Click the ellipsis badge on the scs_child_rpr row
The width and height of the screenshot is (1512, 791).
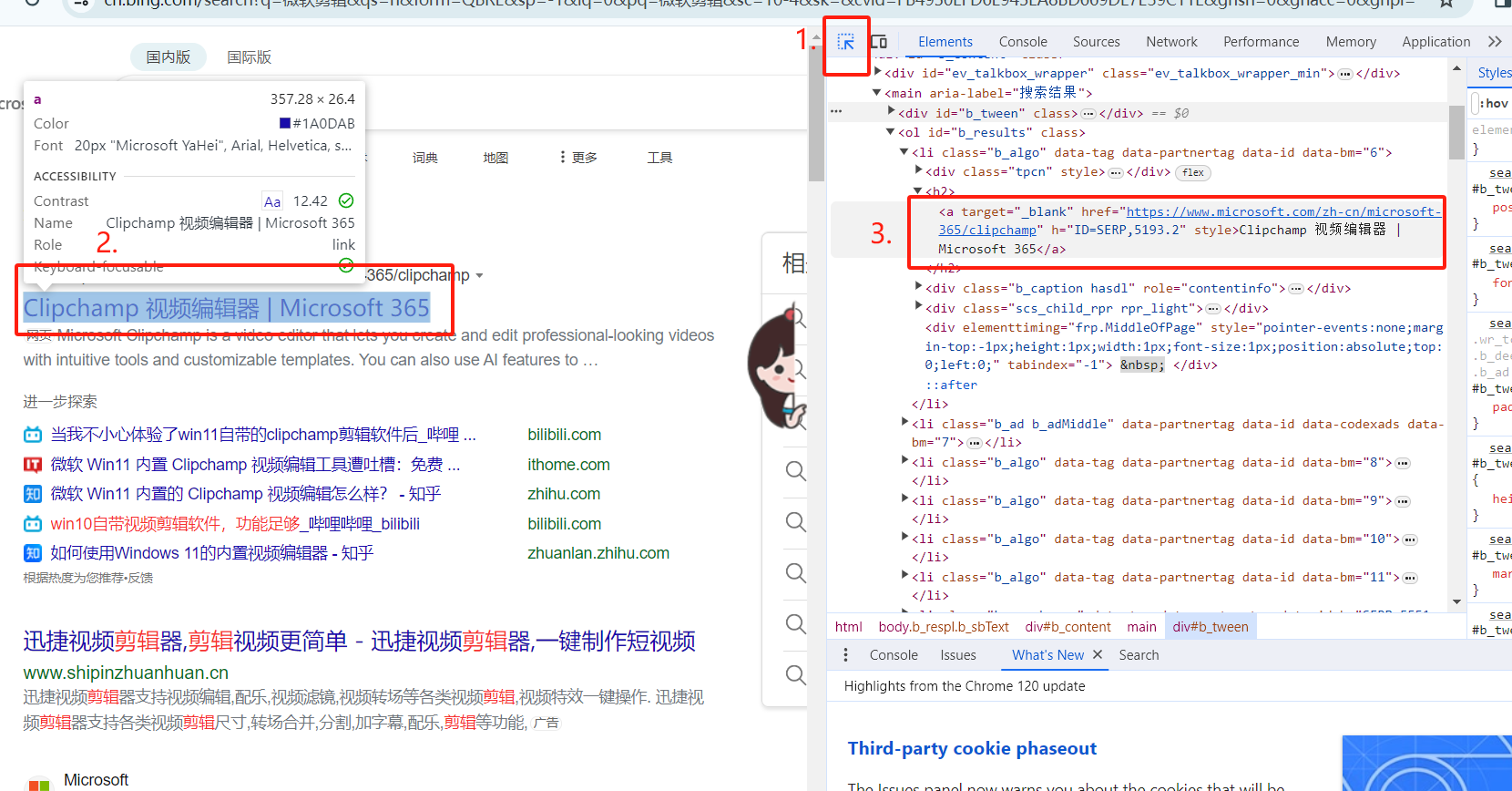tap(1213, 309)
